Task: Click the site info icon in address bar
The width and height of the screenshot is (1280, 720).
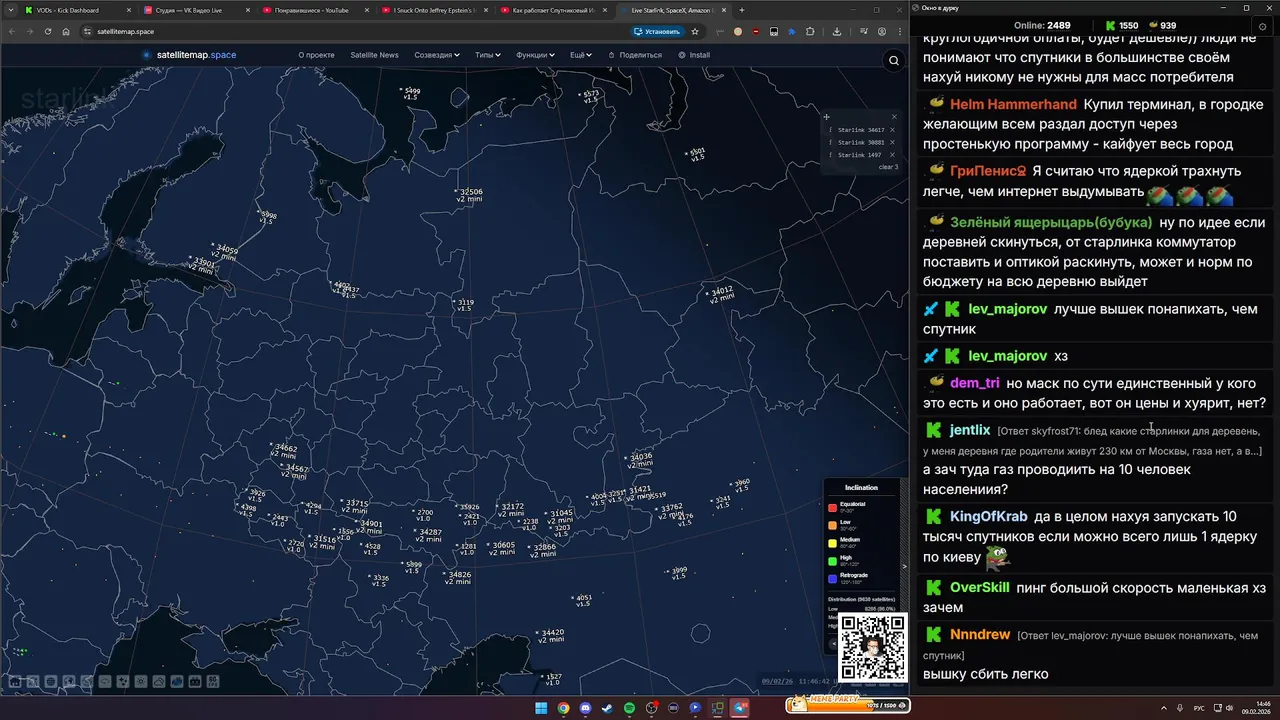Action: point(87,31)
